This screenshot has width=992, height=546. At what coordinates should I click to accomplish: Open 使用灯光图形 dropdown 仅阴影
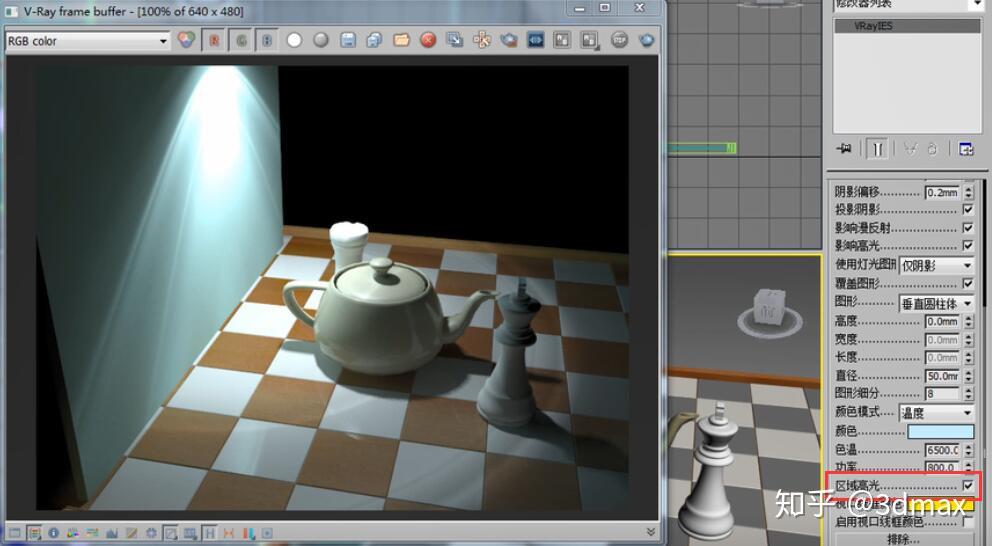(937, 266)
